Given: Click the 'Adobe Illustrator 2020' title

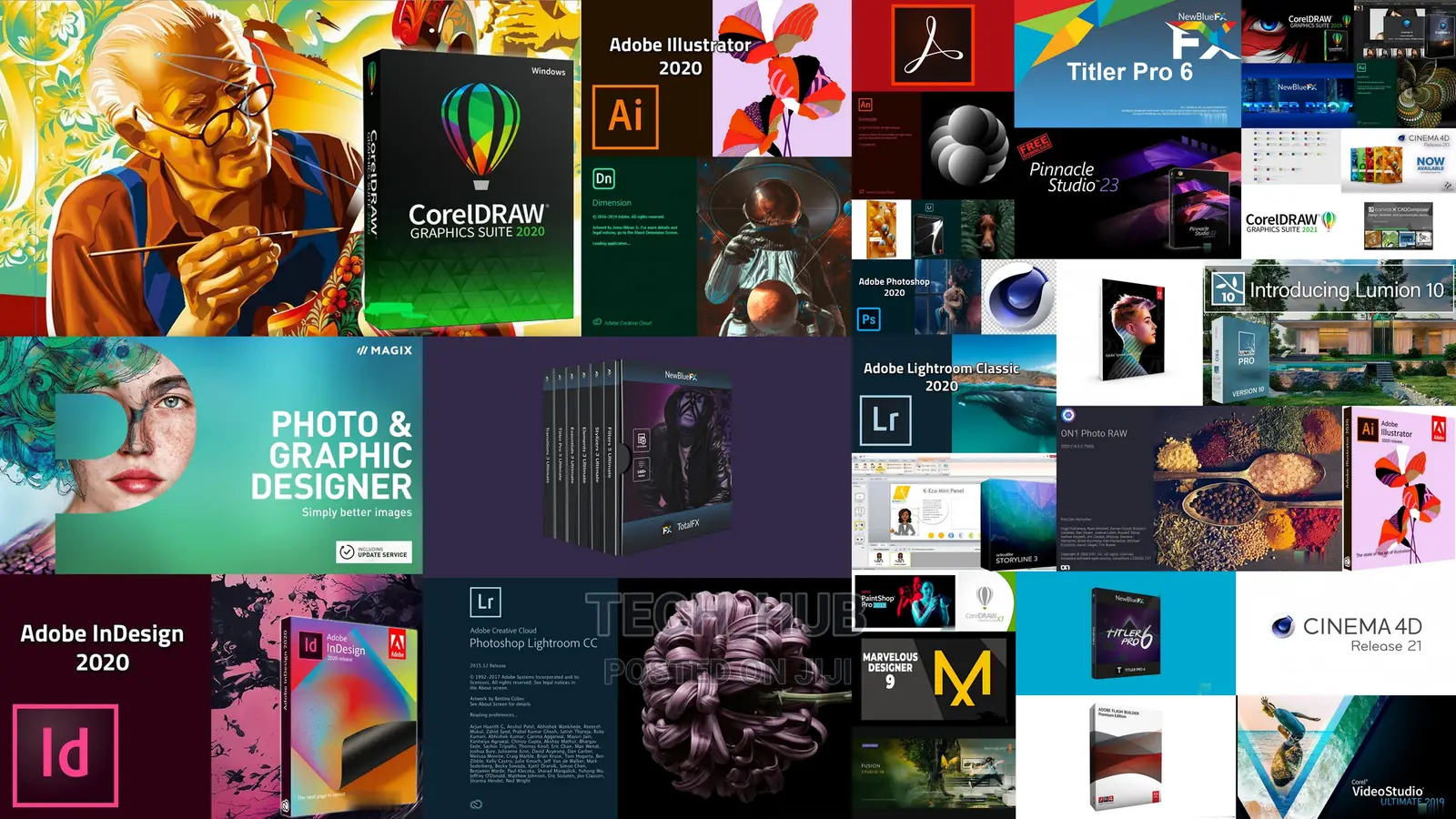Looking at the screenshot, I should coord(680,56).
